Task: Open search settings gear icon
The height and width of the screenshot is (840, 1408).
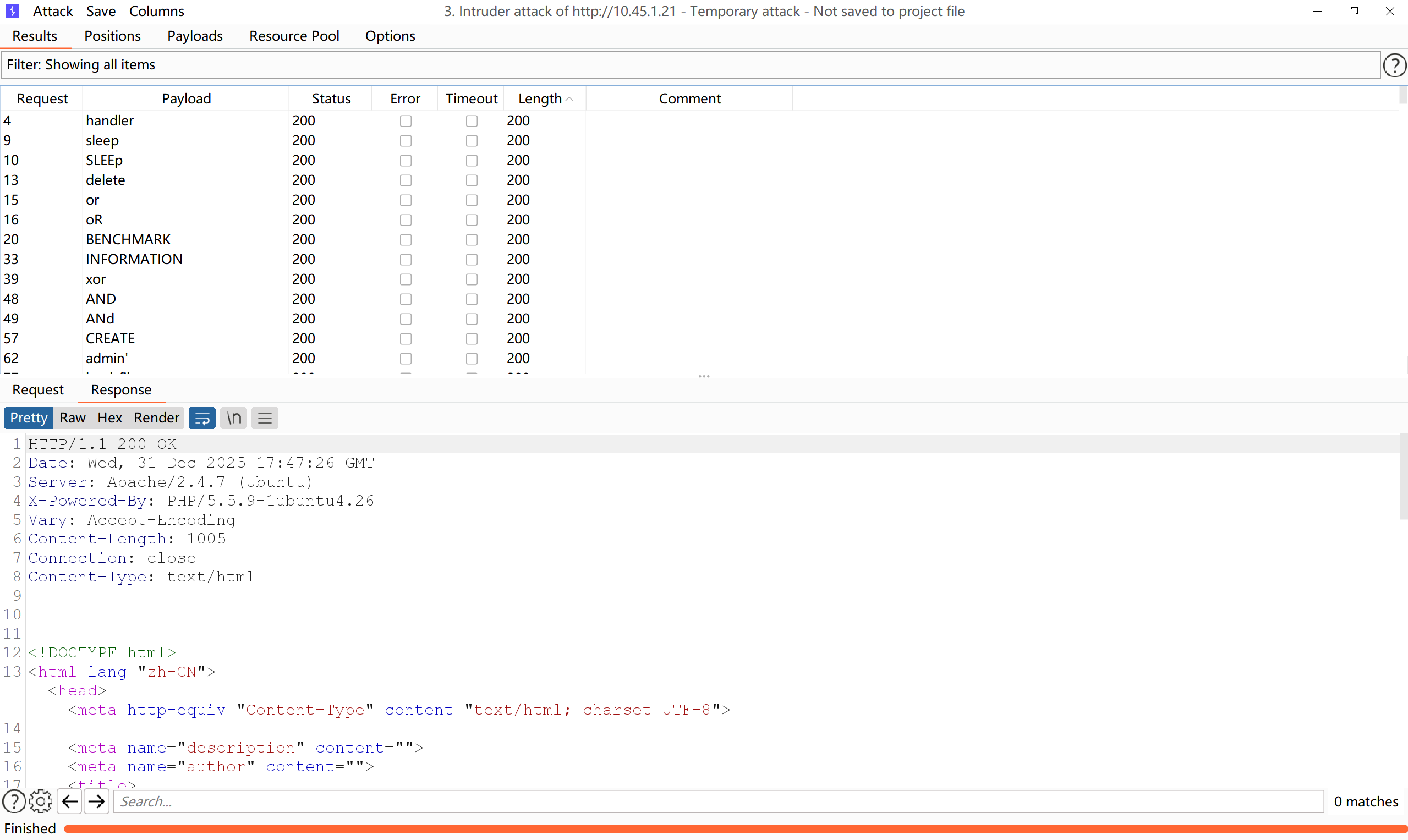Action: tap(40, 801)
